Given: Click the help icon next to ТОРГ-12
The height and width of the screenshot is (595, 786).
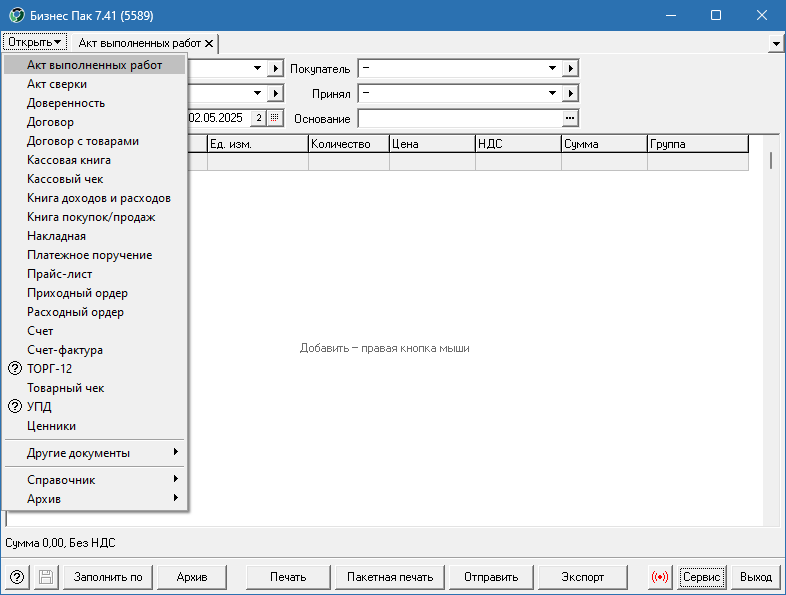Looking at the screenshot, I should coord(15,368).
